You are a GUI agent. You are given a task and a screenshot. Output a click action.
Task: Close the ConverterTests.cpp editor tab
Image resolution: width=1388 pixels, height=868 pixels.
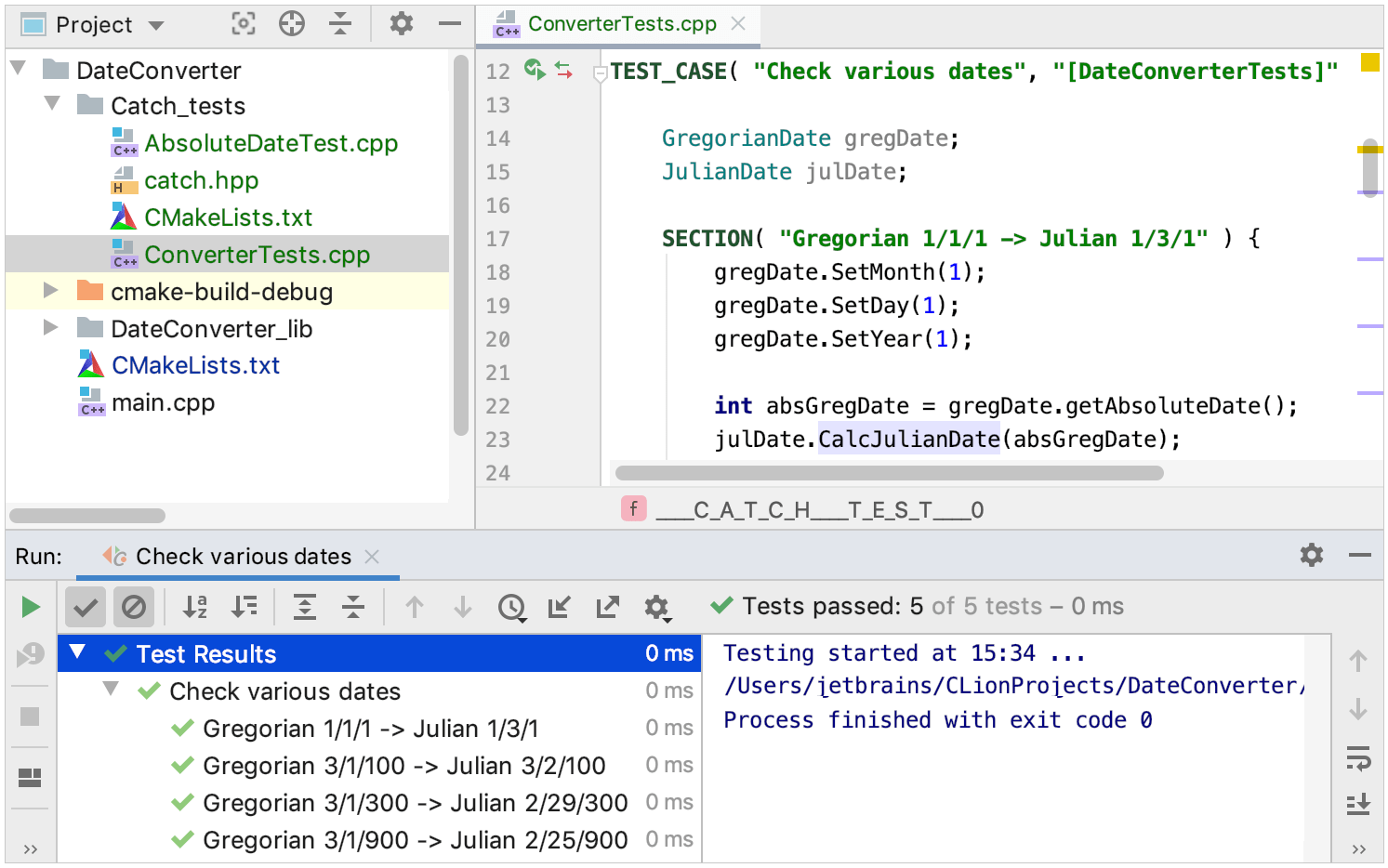pos(738,24)
